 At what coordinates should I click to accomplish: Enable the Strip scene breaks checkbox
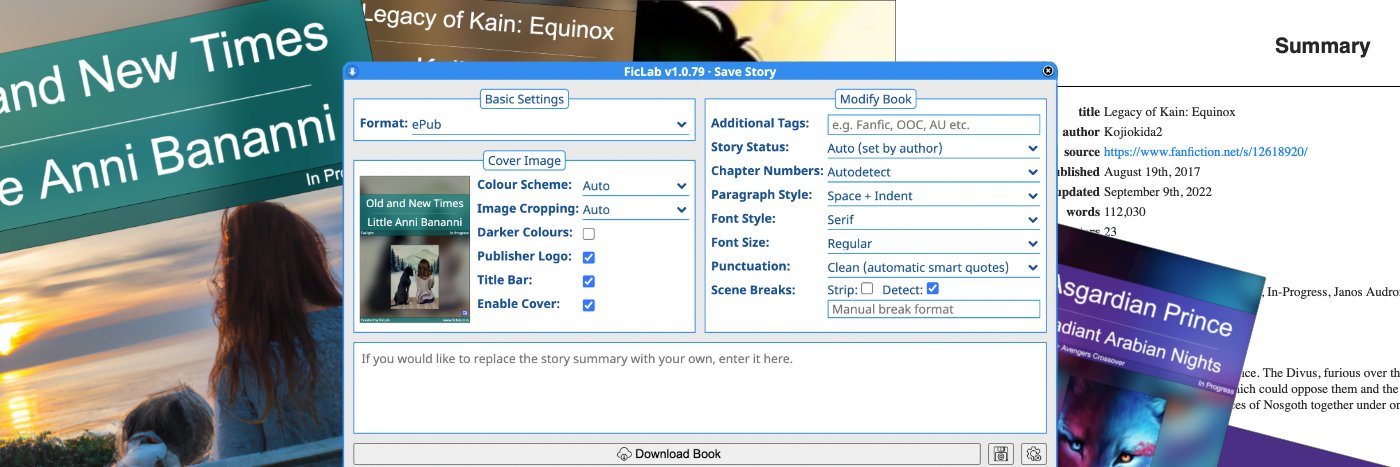pyautogui.click(x=867, y=289)
